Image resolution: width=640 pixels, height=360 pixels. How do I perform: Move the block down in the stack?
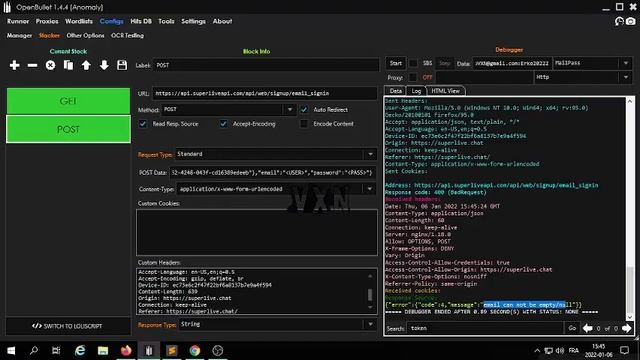pyautogui.click(x=104, y=65)
